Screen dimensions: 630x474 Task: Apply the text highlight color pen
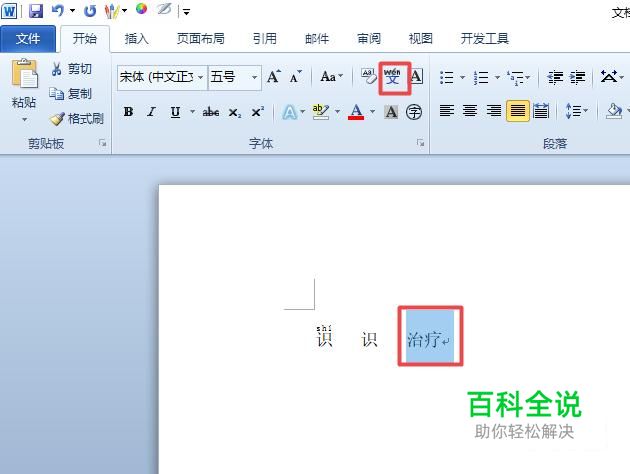(321, 112)
